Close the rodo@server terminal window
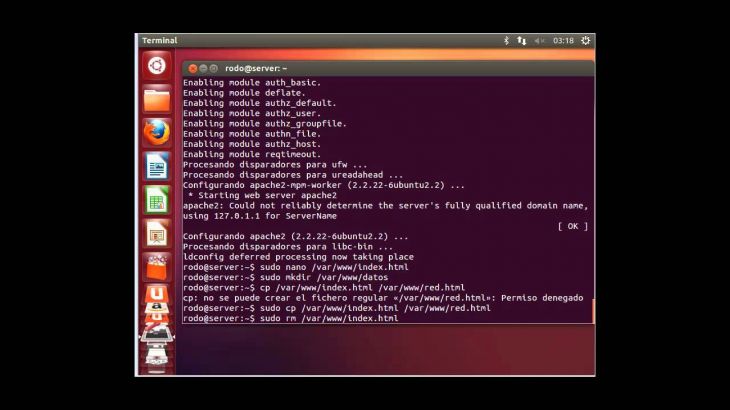Screen dimensions: 730x410 pyautogui.click(x=193, y=68)
